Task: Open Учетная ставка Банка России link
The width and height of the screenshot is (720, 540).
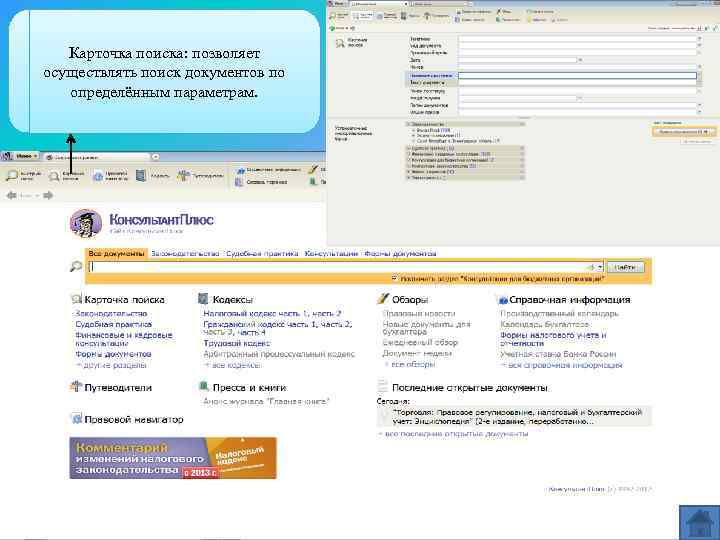Action: point(558,354)
